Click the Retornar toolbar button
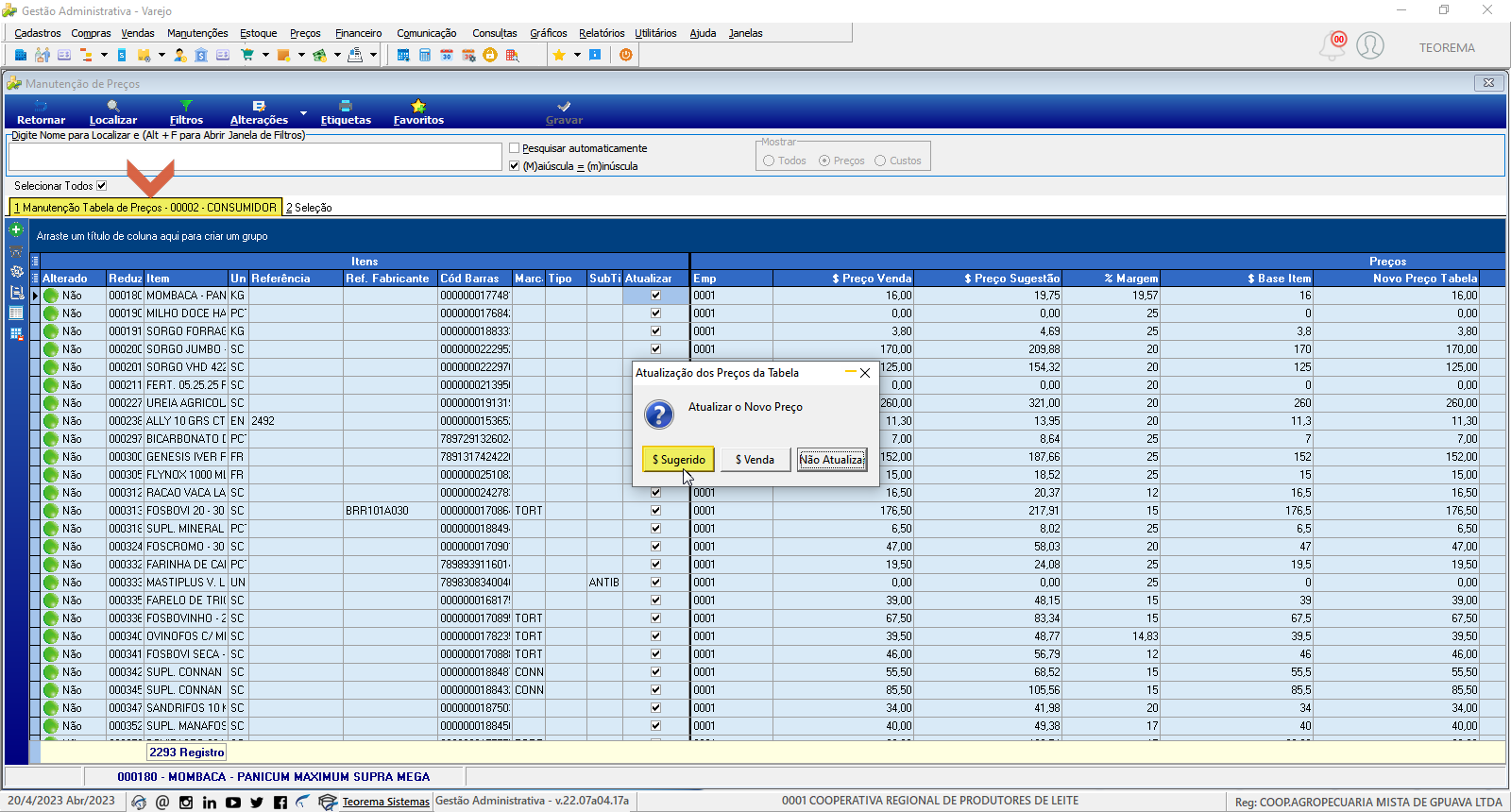Image resolution: width=1511 pixels, height=812 pixels. pyautogui.click(x=42, y=112)
